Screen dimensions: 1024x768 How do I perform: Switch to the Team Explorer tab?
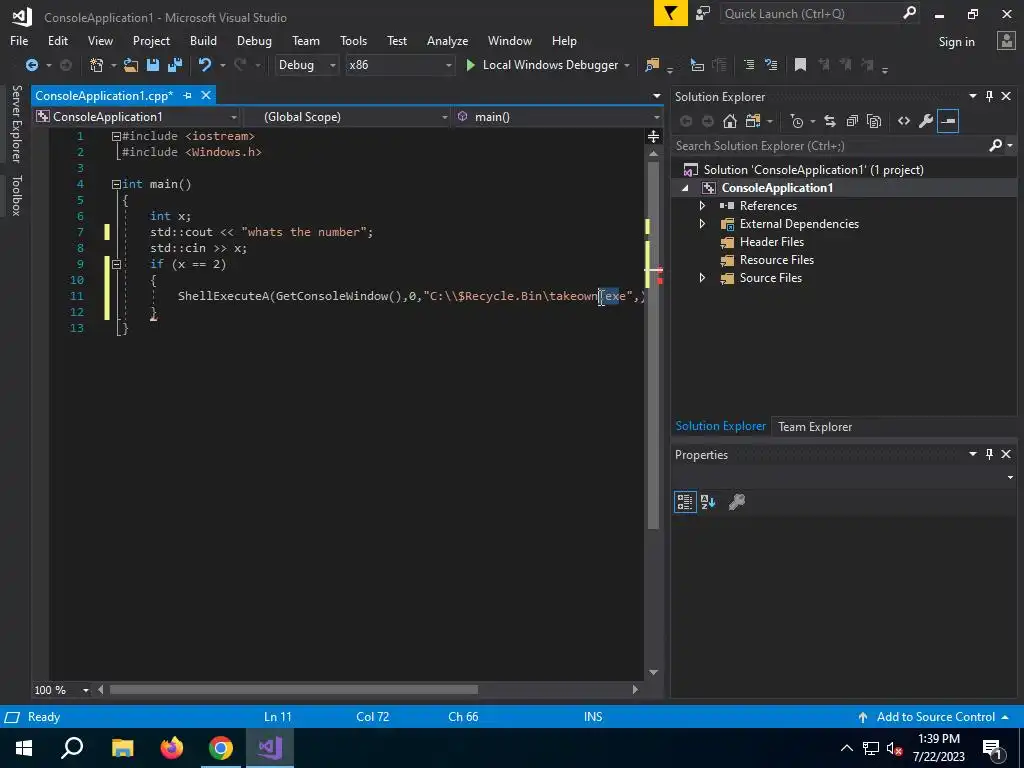click(814, 426)
